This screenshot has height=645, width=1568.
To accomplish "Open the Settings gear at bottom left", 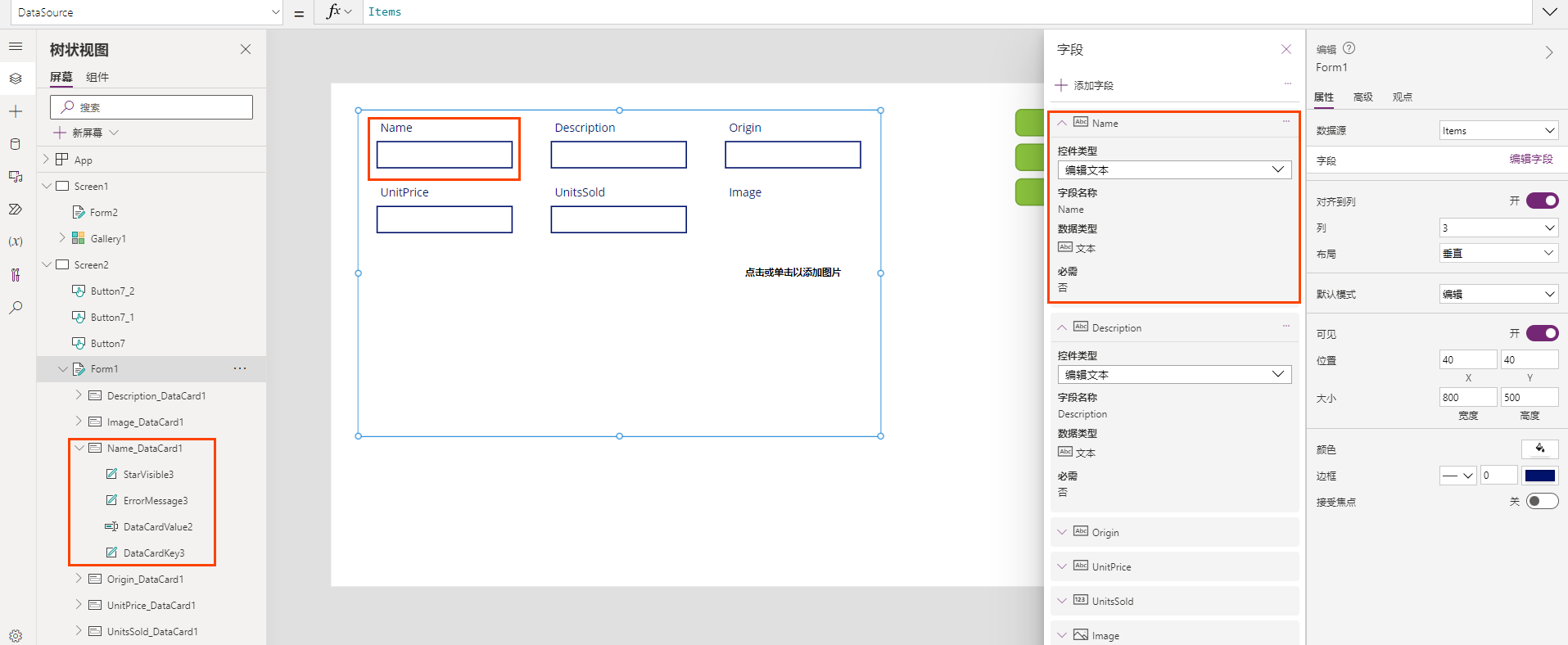I will point(16,636).
